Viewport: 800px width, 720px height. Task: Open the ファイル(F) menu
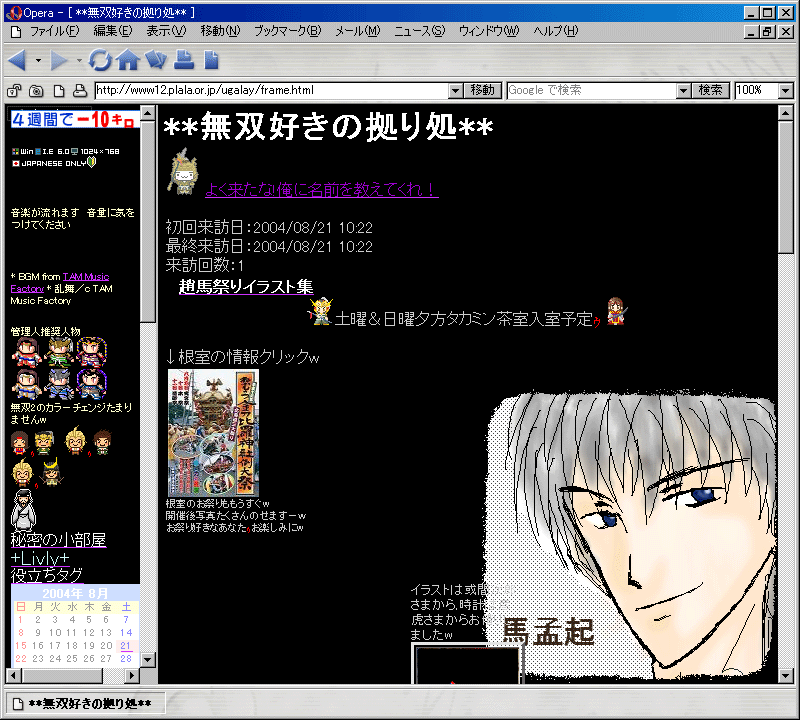pos(55,31)
